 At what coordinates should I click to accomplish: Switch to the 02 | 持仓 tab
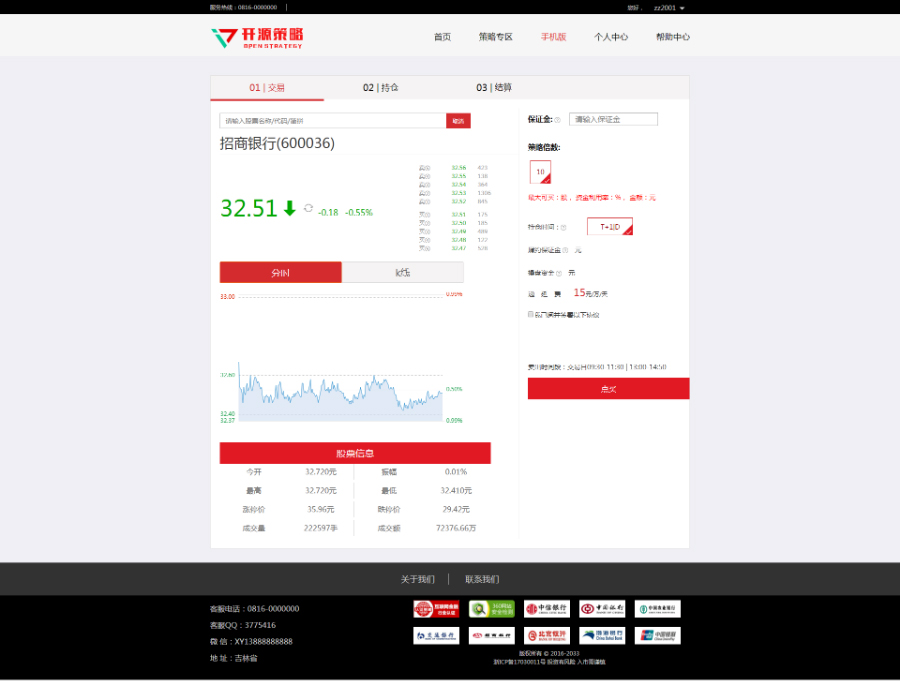point(380,87)
